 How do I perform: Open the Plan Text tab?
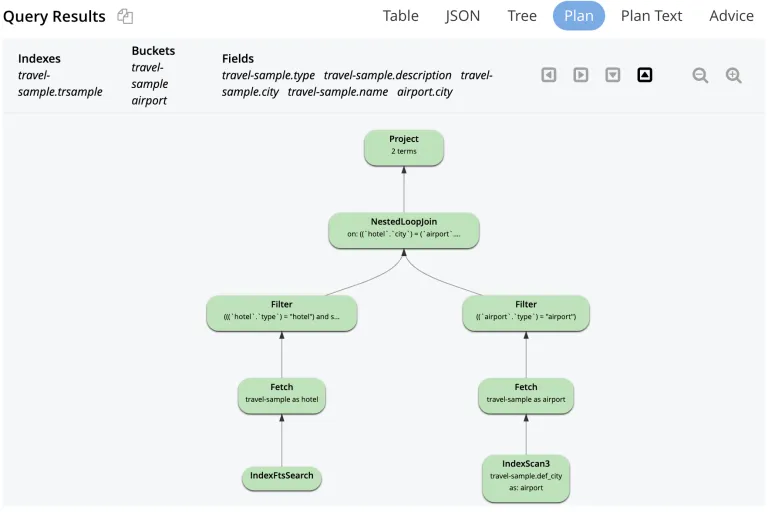652,16
